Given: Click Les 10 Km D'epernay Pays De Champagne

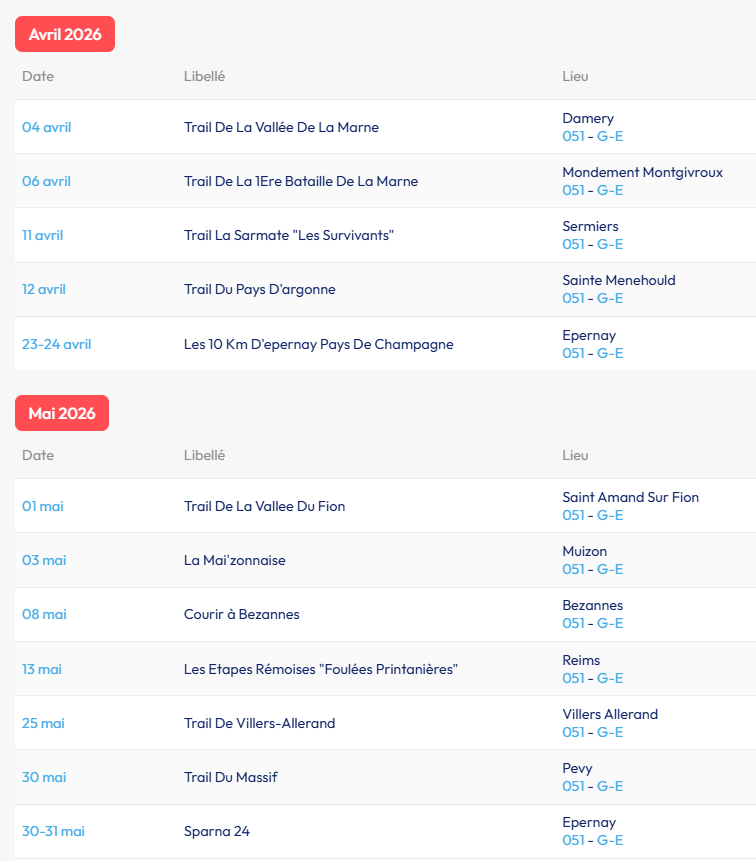Looking at the screenshot, I should 318,344.
